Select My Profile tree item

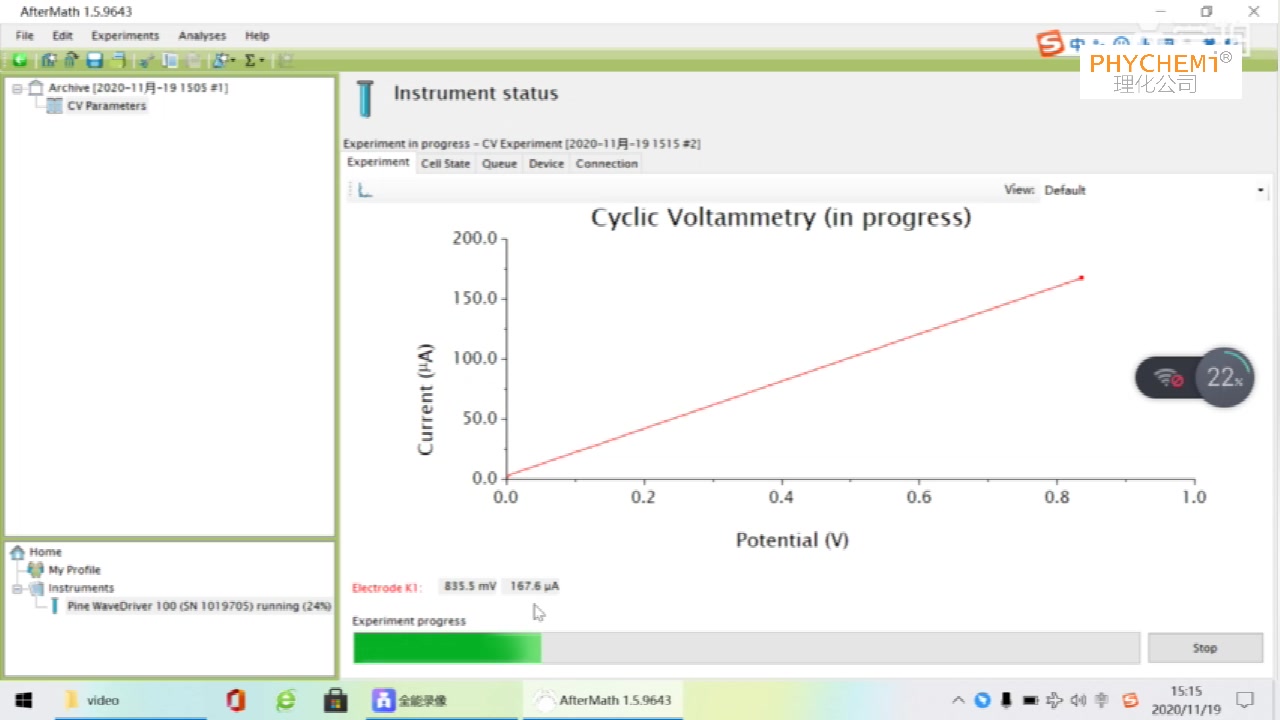pyautogui.click(x=75, y=570)
